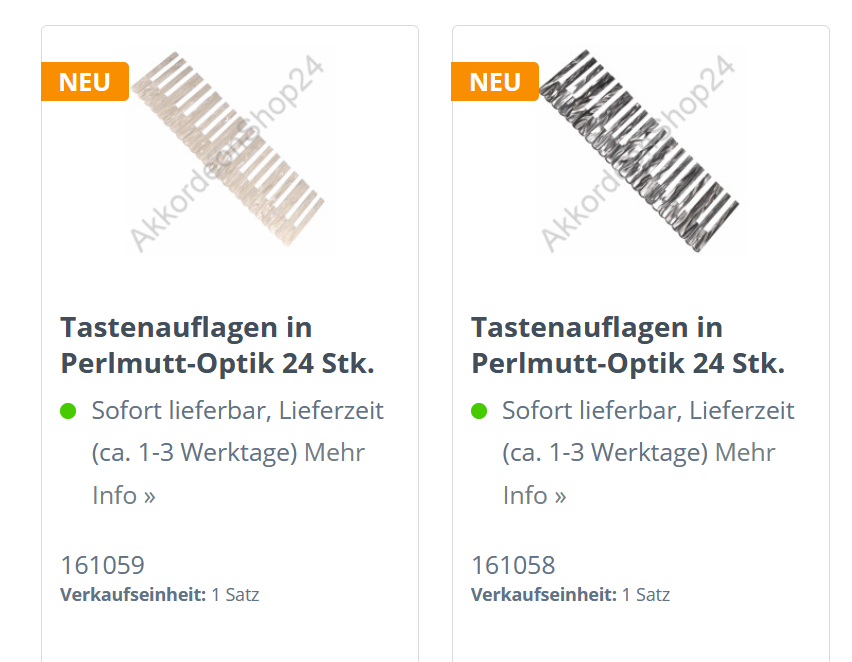Open the Tastenauflagen title of article 161059
The width and height of the screenshot is (852, 662).
[217, 345]
